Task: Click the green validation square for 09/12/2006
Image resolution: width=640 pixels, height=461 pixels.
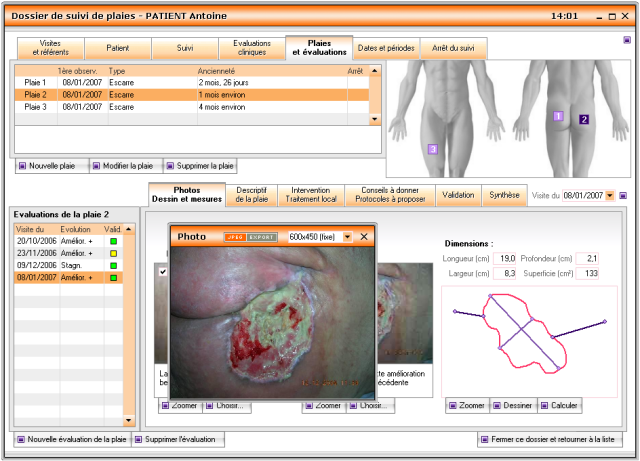Action: (x=113, y=266)
